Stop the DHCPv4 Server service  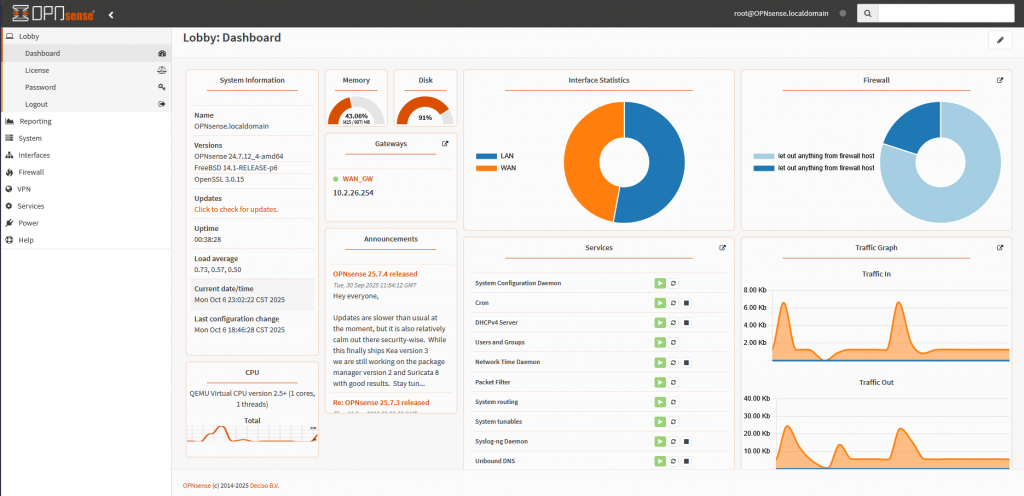coord(686,322)
